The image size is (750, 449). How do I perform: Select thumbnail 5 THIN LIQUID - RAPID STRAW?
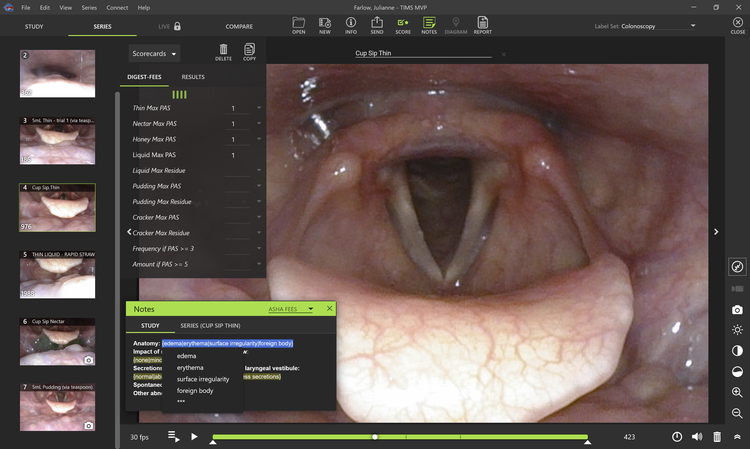pyautogui.click(x=57, y=274)
